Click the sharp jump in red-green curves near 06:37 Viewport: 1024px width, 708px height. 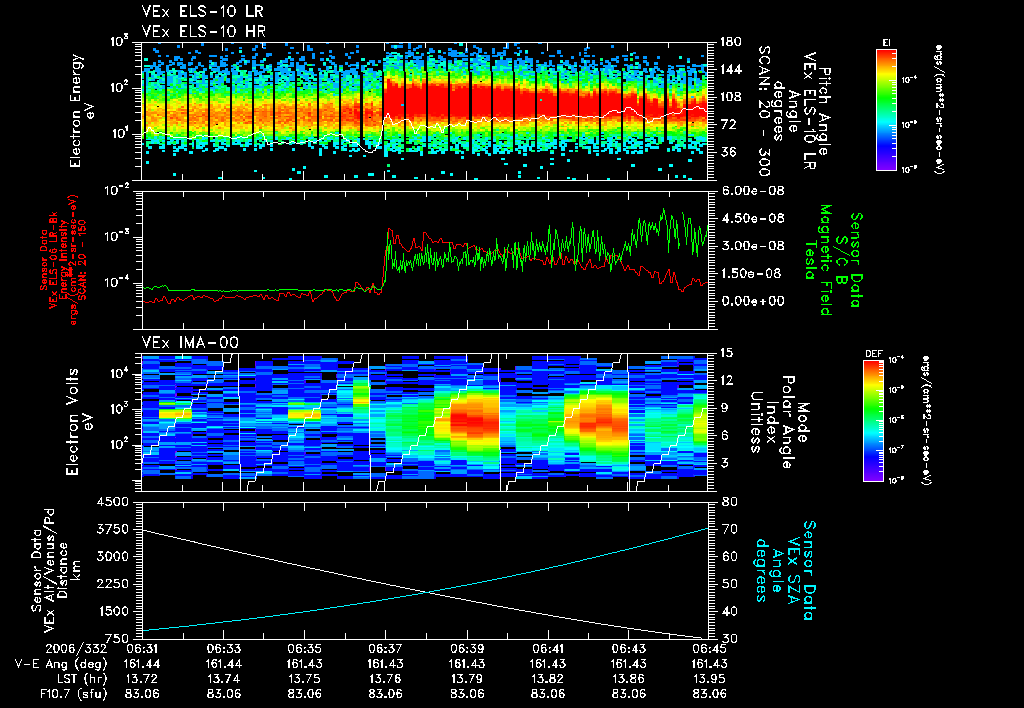(x=385, y=261)
